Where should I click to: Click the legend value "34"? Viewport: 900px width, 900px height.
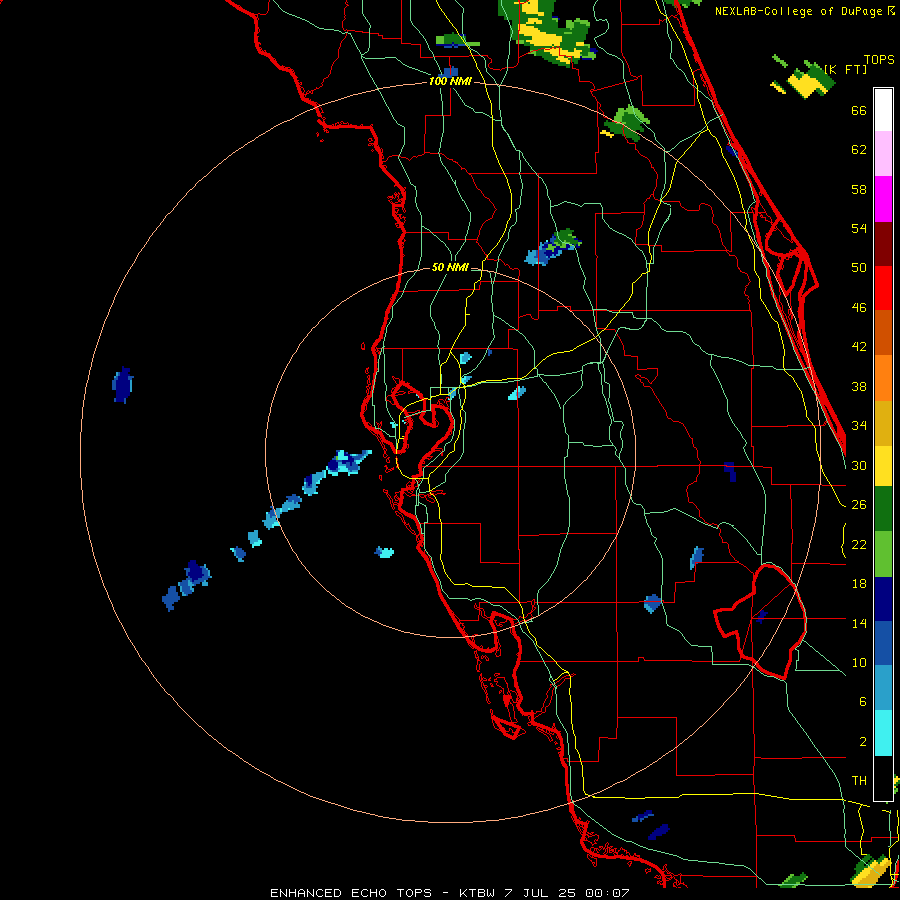tap(859, 425)
